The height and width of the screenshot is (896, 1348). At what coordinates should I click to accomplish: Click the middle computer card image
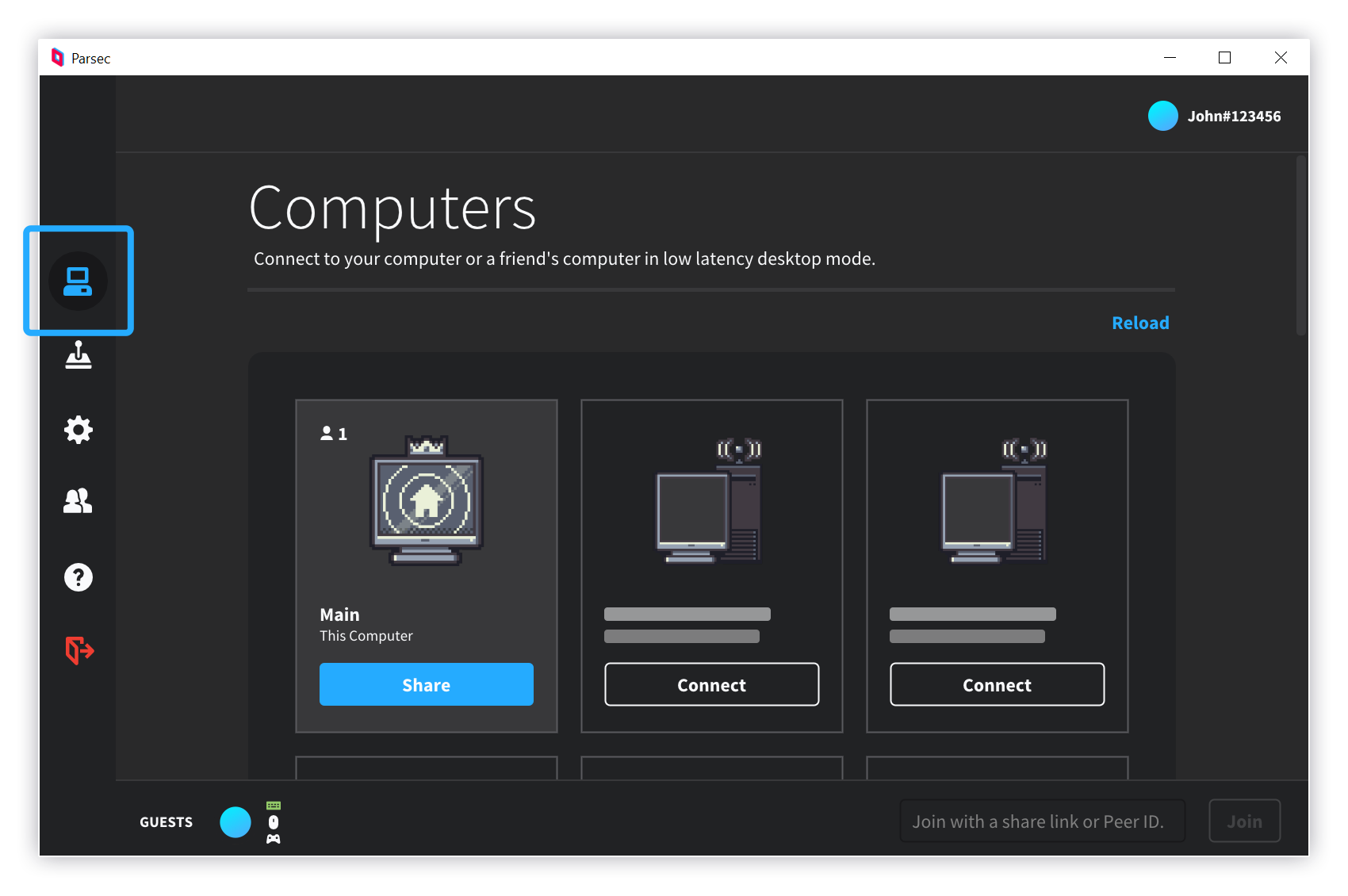coord(708,501)
